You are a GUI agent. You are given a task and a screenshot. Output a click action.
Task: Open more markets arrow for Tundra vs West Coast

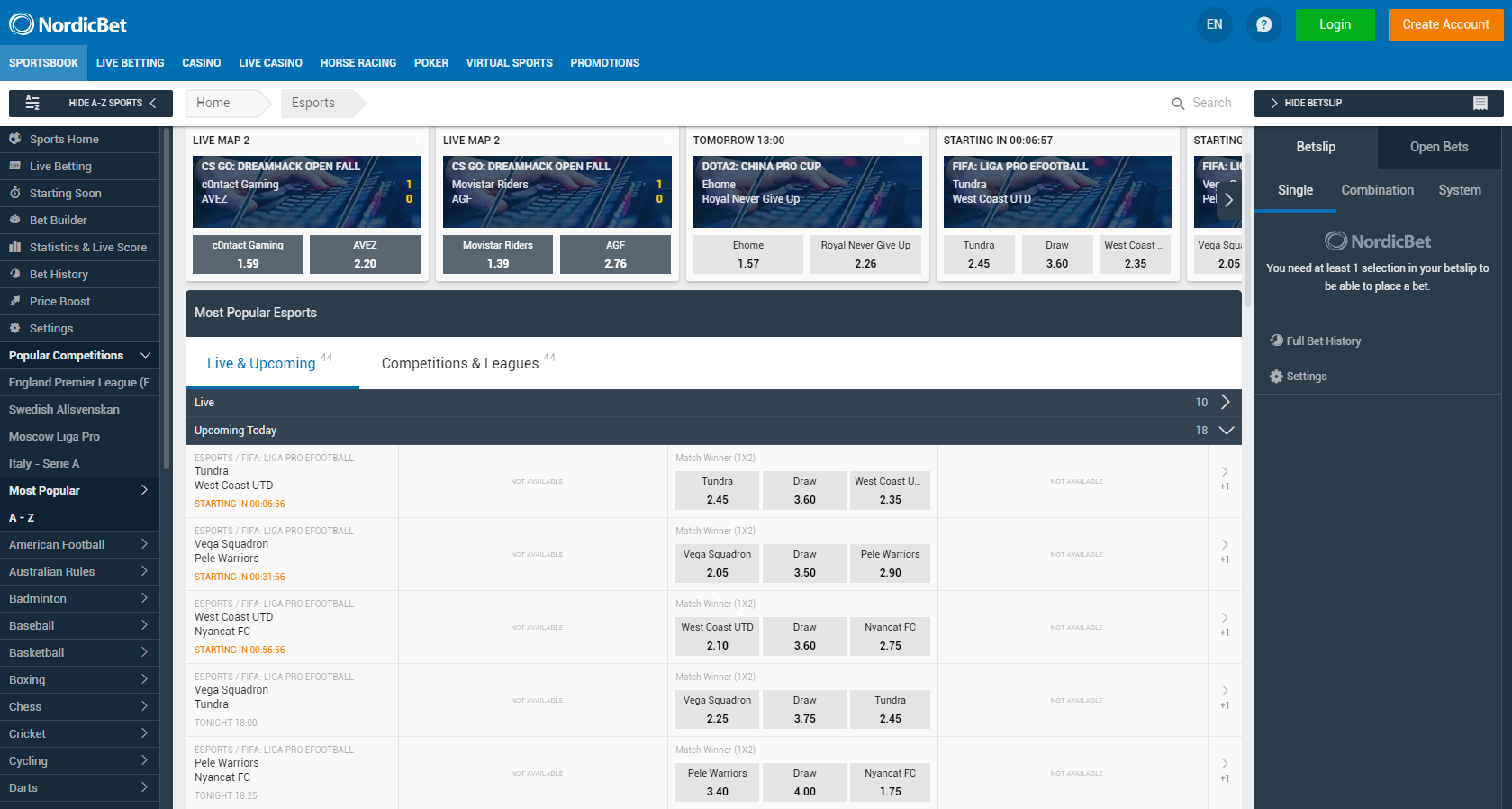pos(1225,472)
